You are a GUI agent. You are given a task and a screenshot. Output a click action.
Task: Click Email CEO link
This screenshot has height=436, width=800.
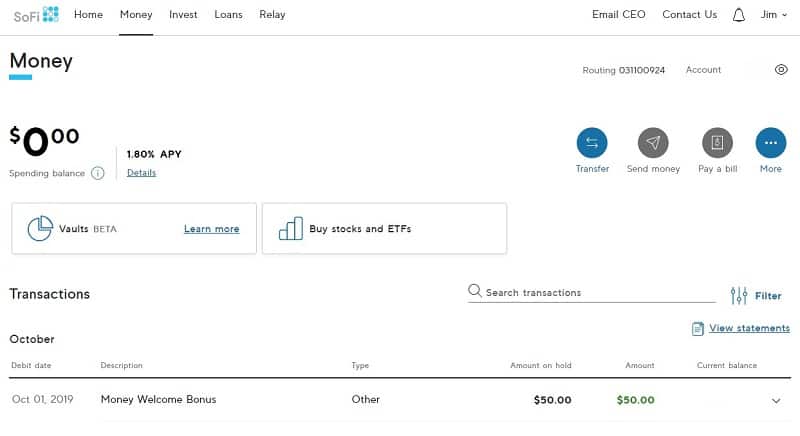[x=618, y=15]
